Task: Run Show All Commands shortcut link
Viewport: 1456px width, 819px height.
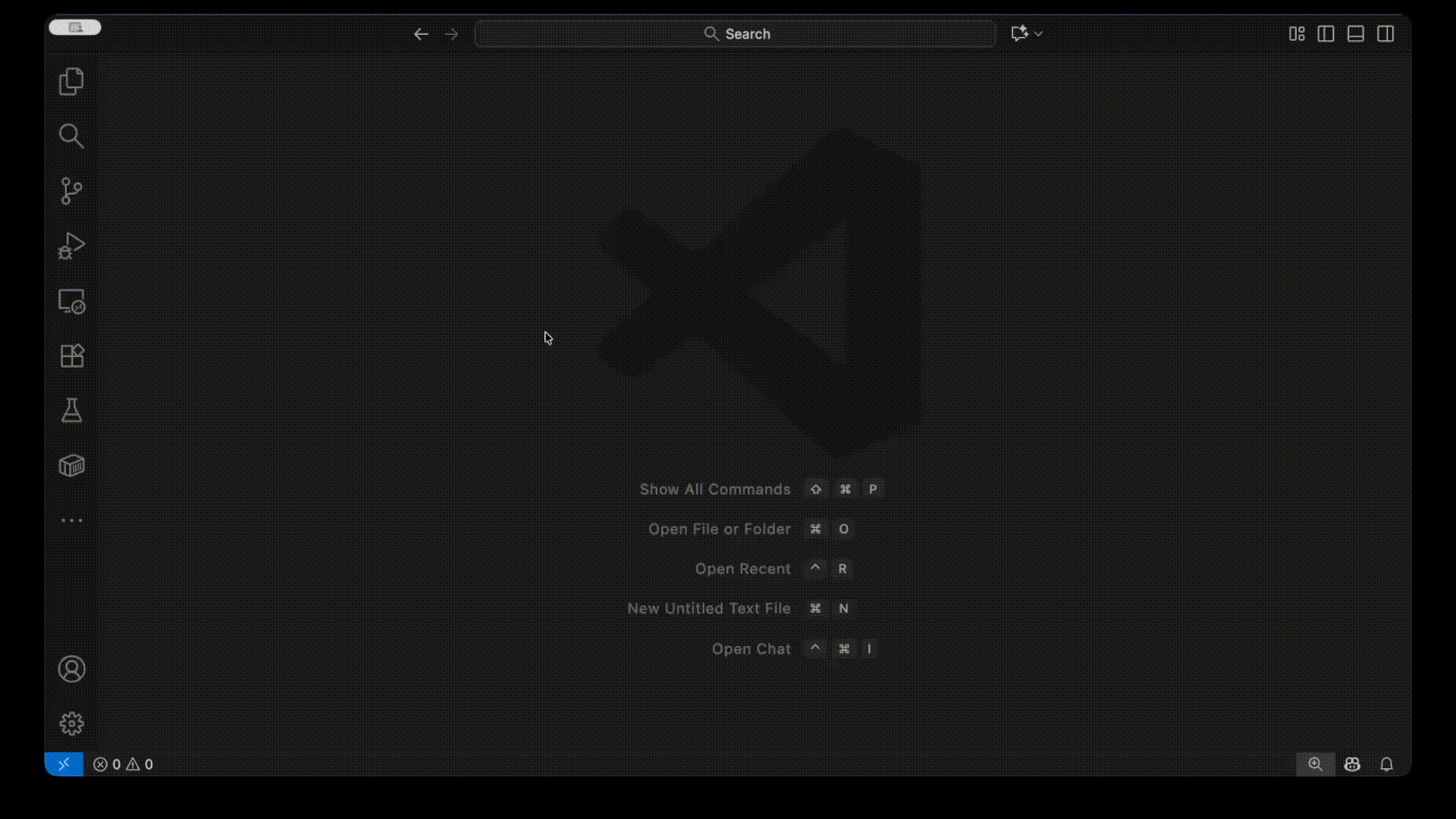Action: [714, 489]
